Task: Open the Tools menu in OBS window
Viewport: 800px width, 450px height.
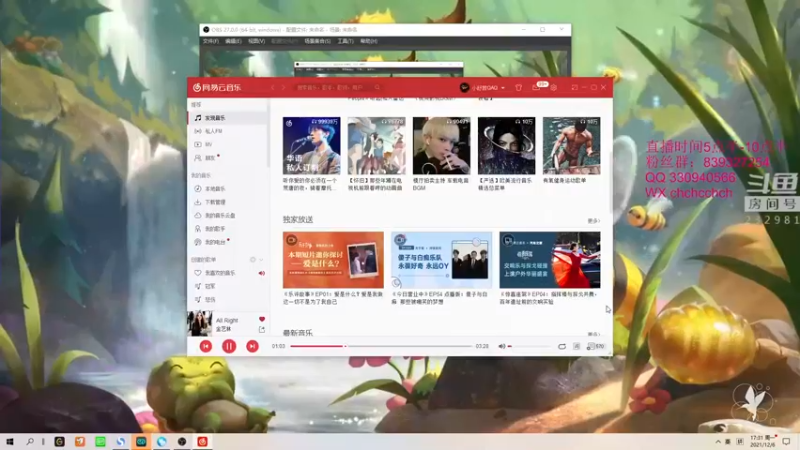Action: [345, 41]
